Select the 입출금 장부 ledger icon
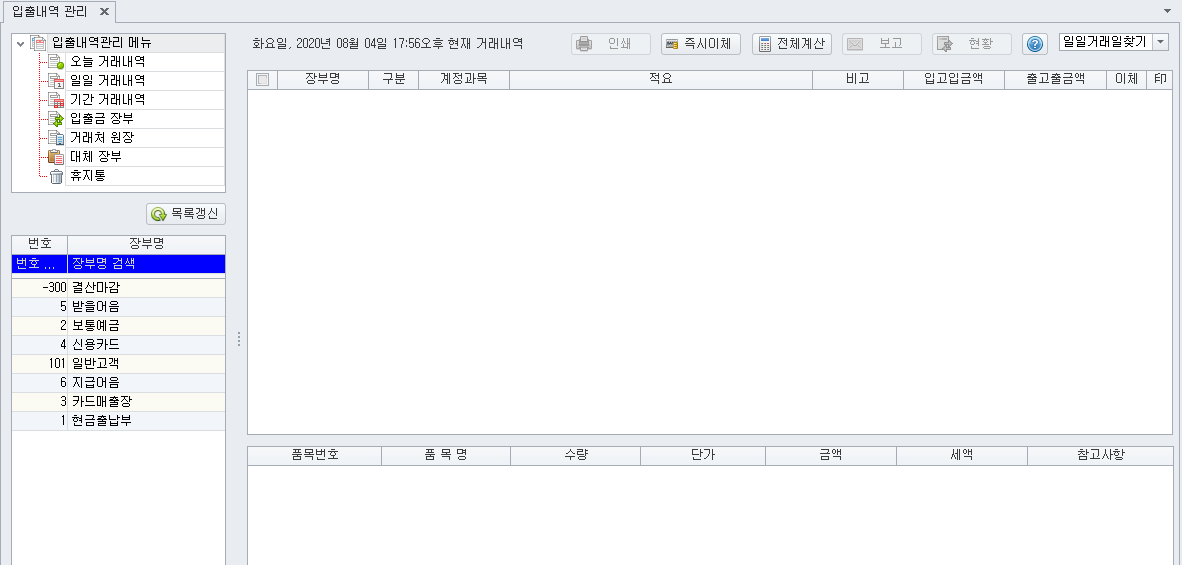 point(56,119)
